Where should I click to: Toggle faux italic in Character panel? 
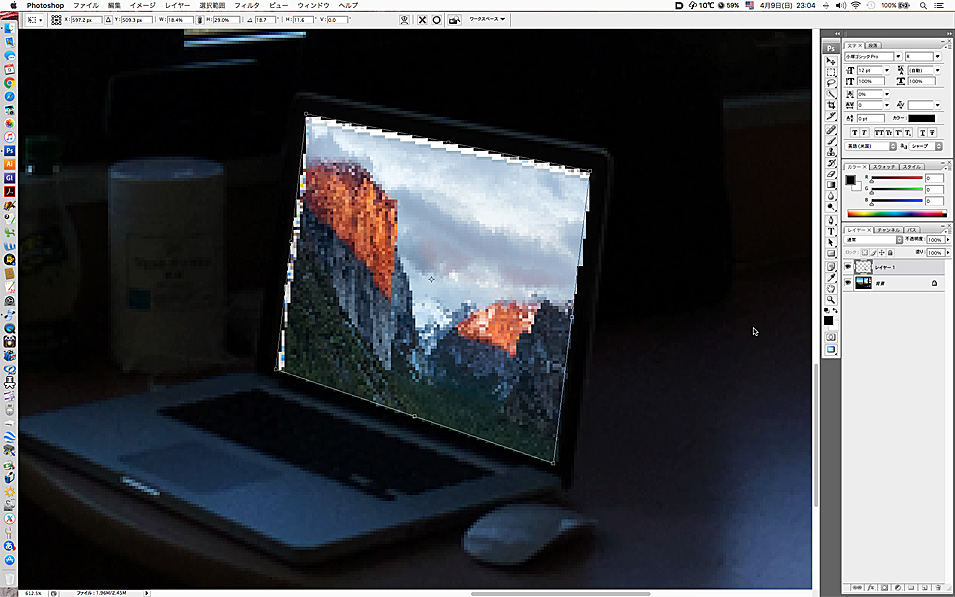[x=864, y=132]
